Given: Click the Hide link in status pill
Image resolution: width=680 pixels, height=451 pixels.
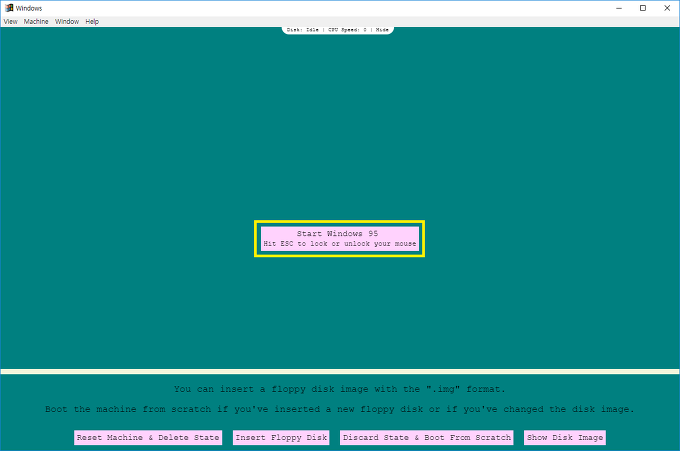Looking at the screenshot, I should click(x=382, y=29).
